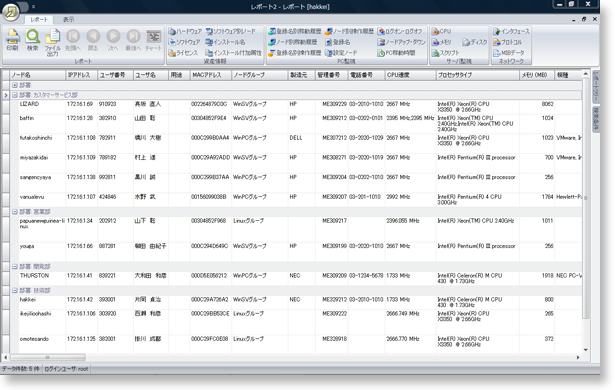The width and height of the screenshot is (615, 390).
Task: Open ノードアップ・ダウン report
Action: 401,42
